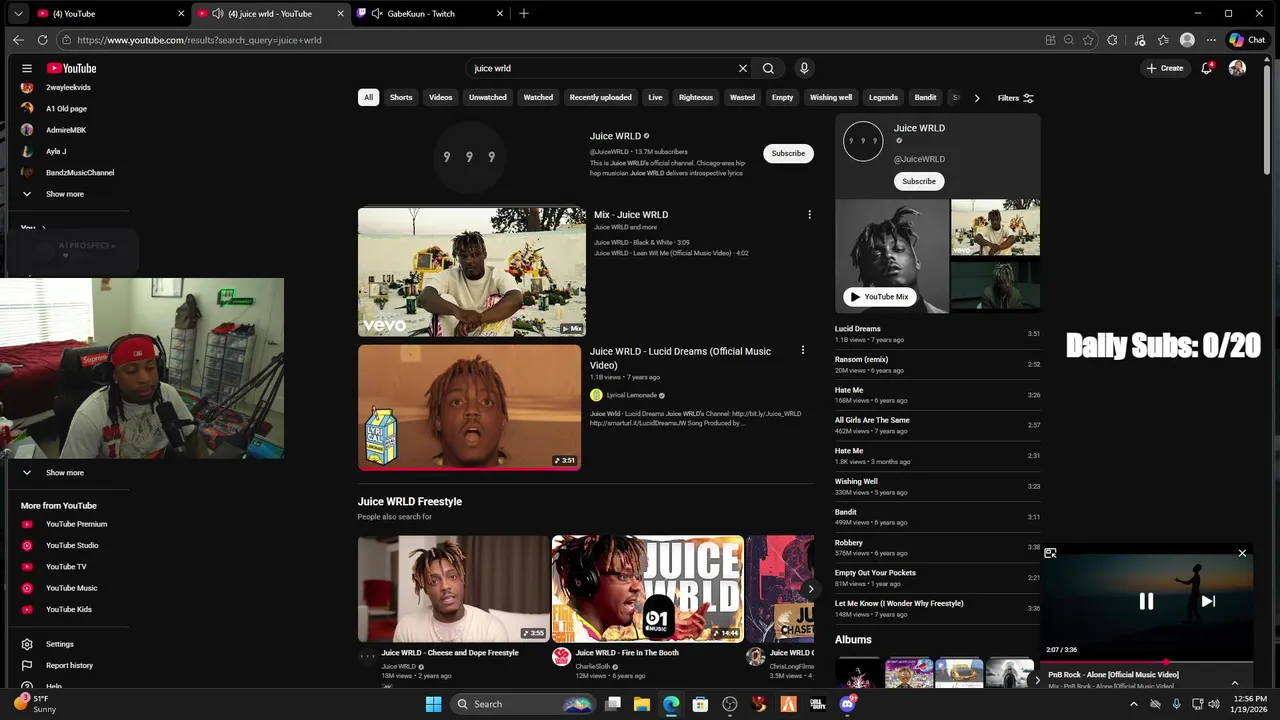This screenshot has width=1280, height=720.
Task: Subscribe to Juice WRLD channel result
Action: click(788, 153)
